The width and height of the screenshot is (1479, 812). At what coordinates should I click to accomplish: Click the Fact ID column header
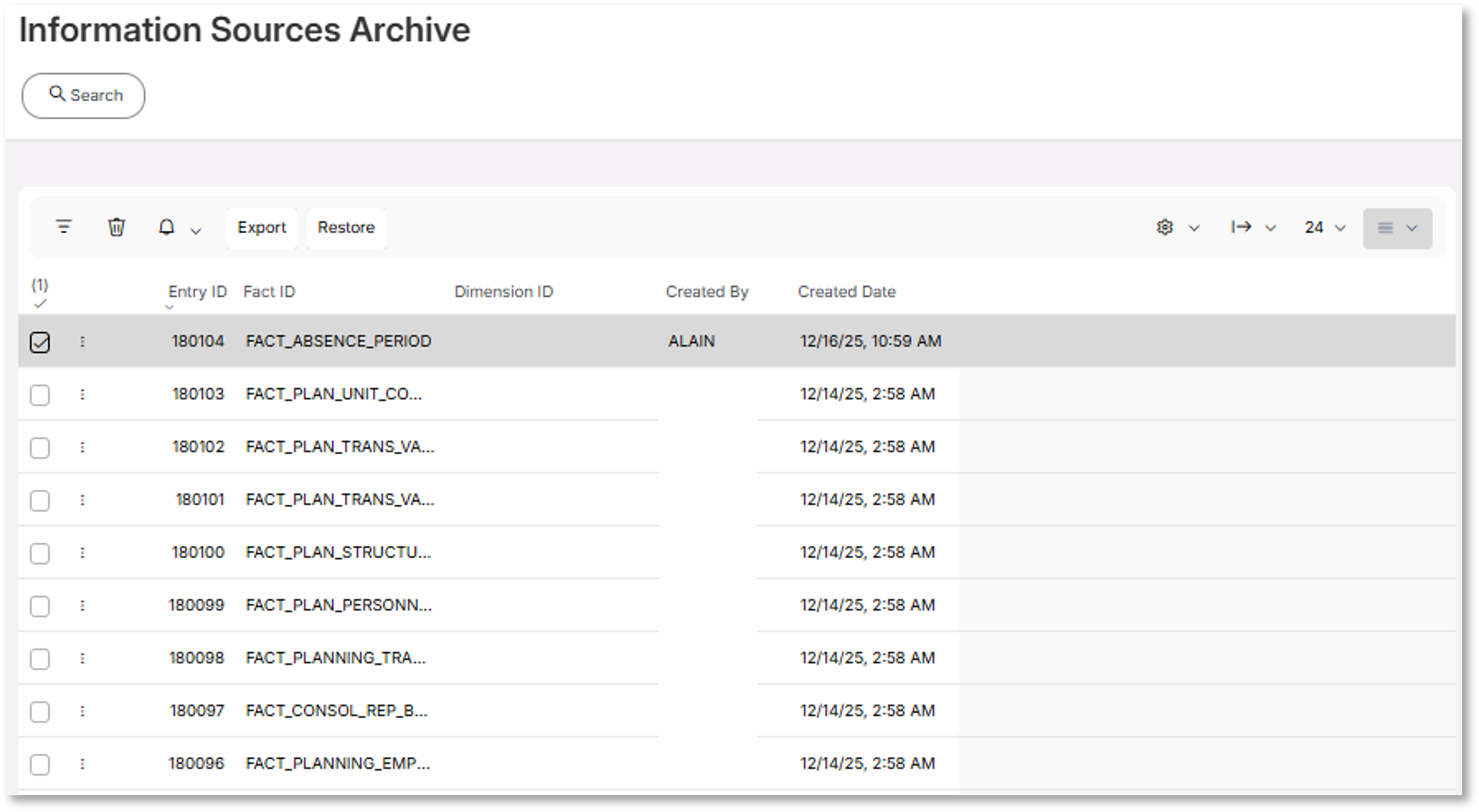coord(269,292)
